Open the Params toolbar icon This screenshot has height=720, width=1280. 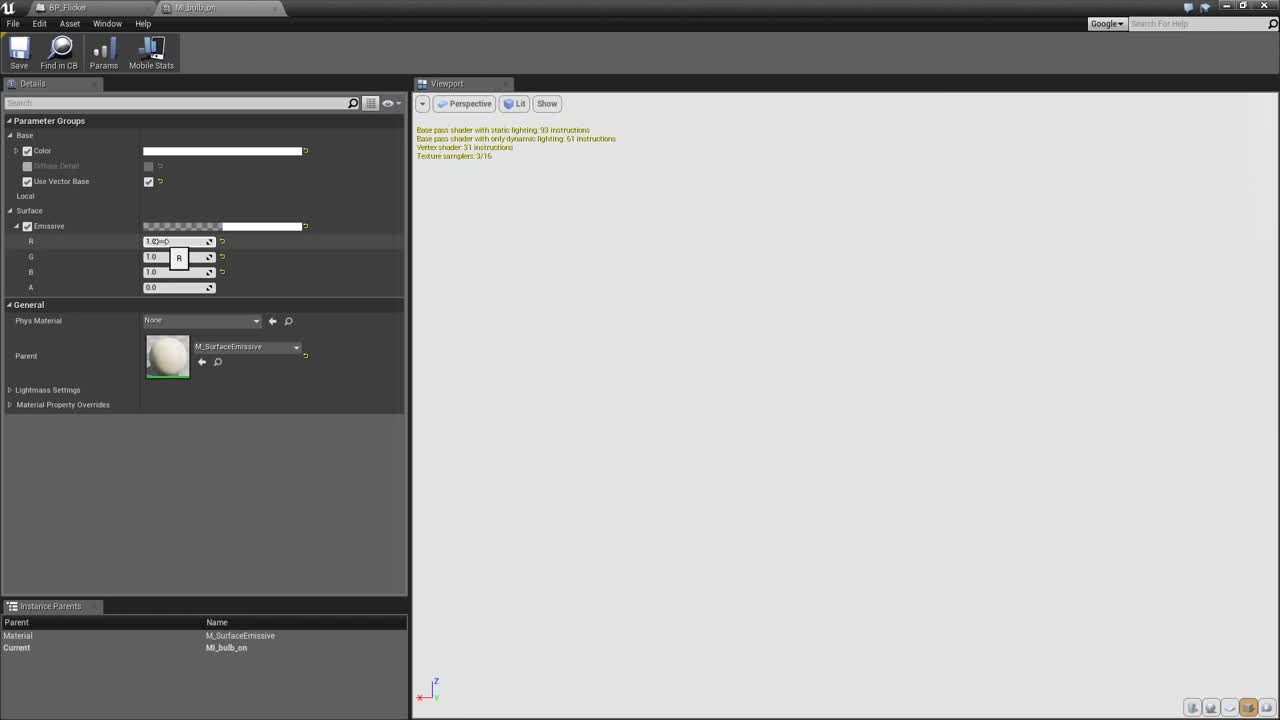click(x=104, y=53)
